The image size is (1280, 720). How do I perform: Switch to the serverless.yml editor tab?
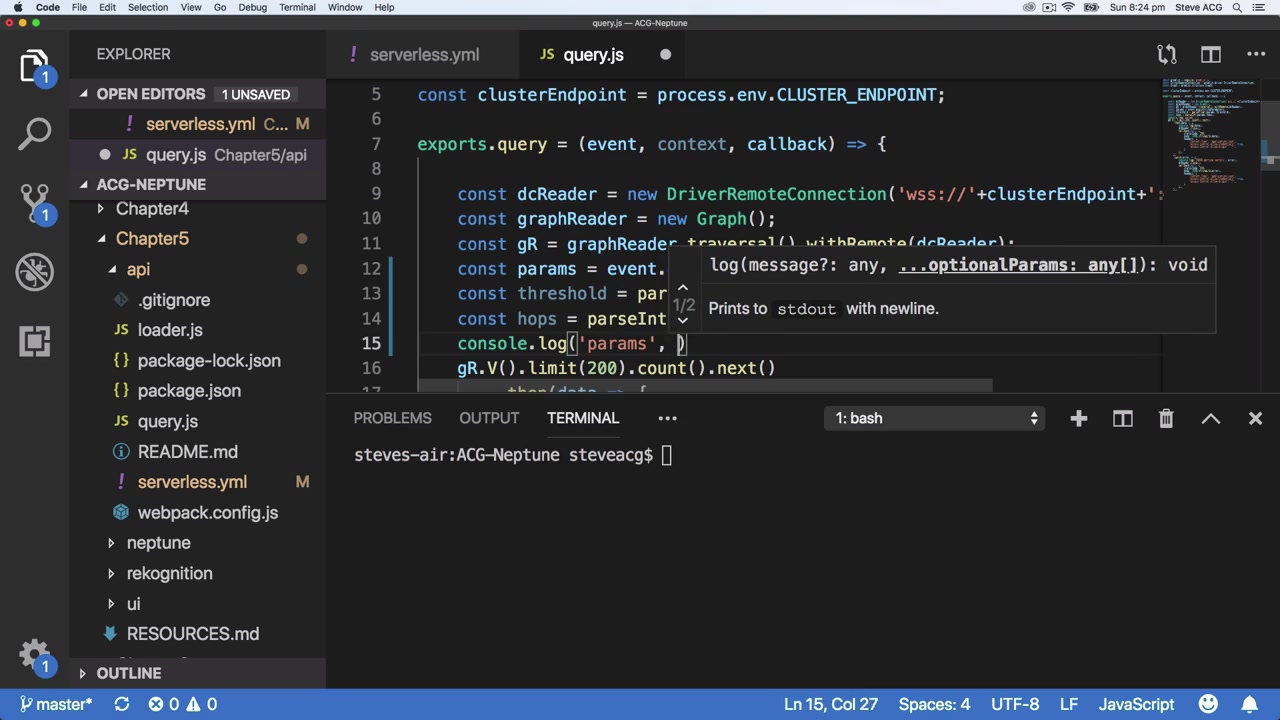pyautogui.click(x=424, y=55)
